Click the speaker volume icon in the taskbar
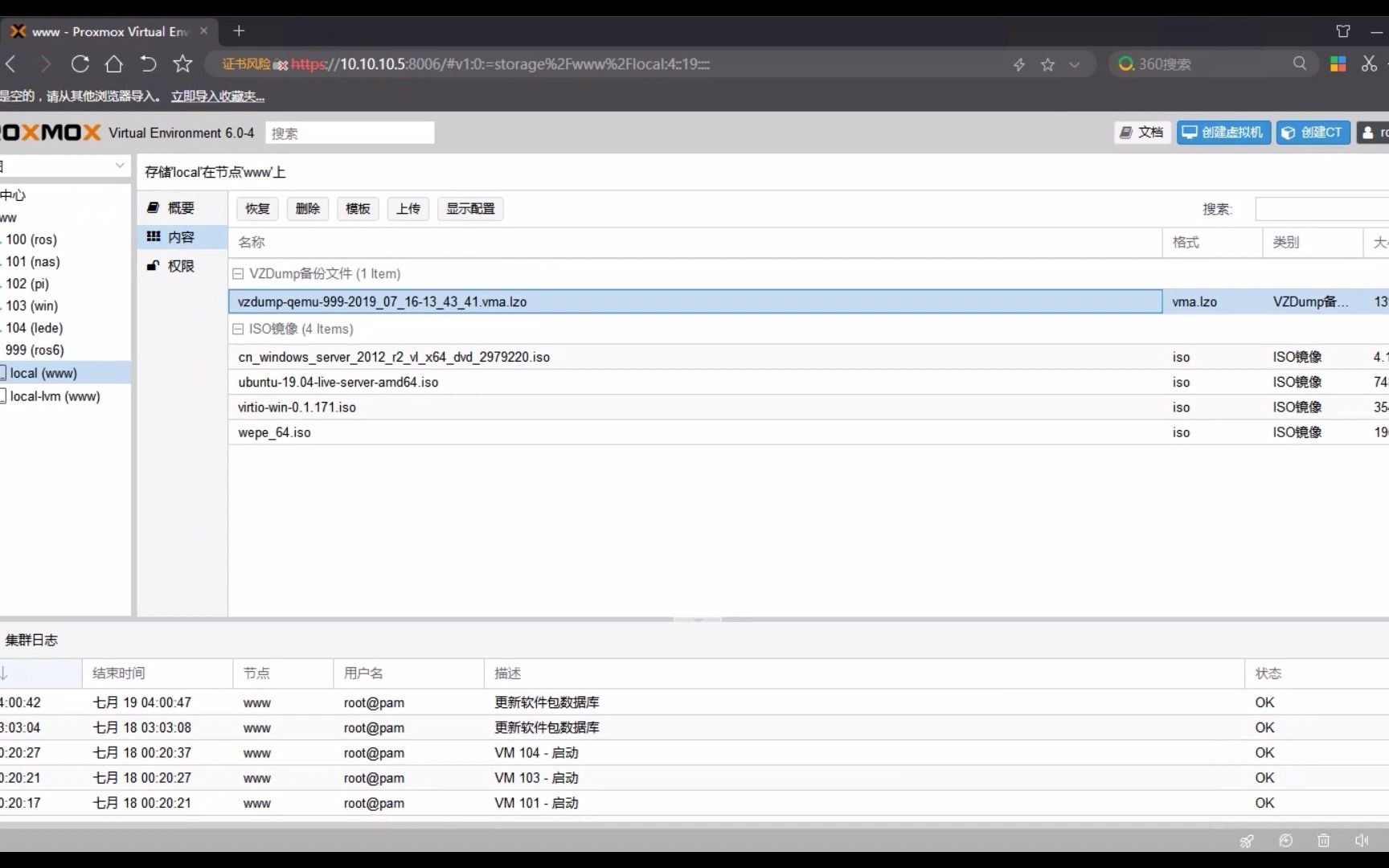The image size is (1389, 868). 1361,840
